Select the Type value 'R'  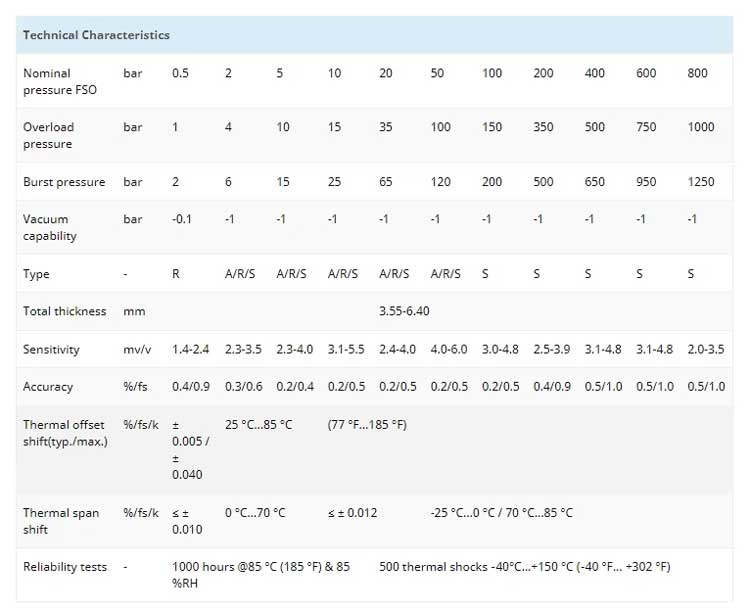(176, 274)
